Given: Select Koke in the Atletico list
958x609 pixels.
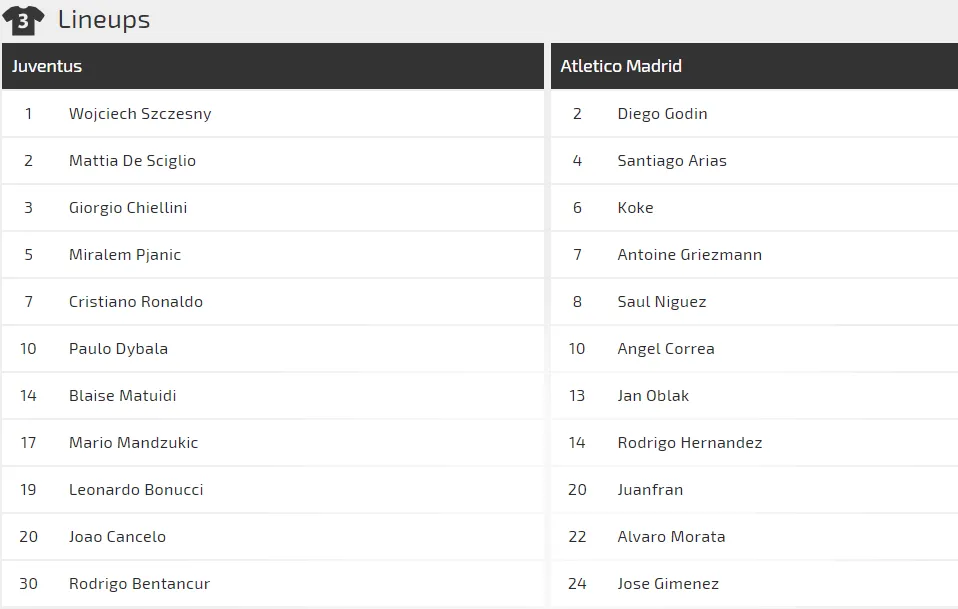Looking at the screenshot, I should 635,208.
